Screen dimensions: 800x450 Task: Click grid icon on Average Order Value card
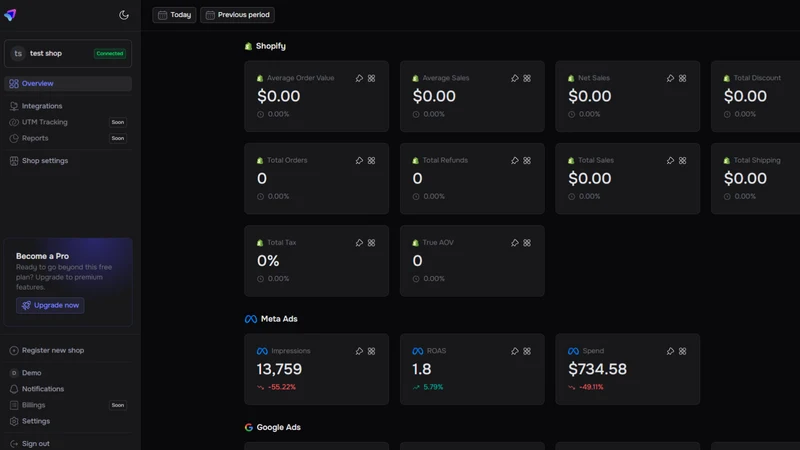(x=371, y=78)
